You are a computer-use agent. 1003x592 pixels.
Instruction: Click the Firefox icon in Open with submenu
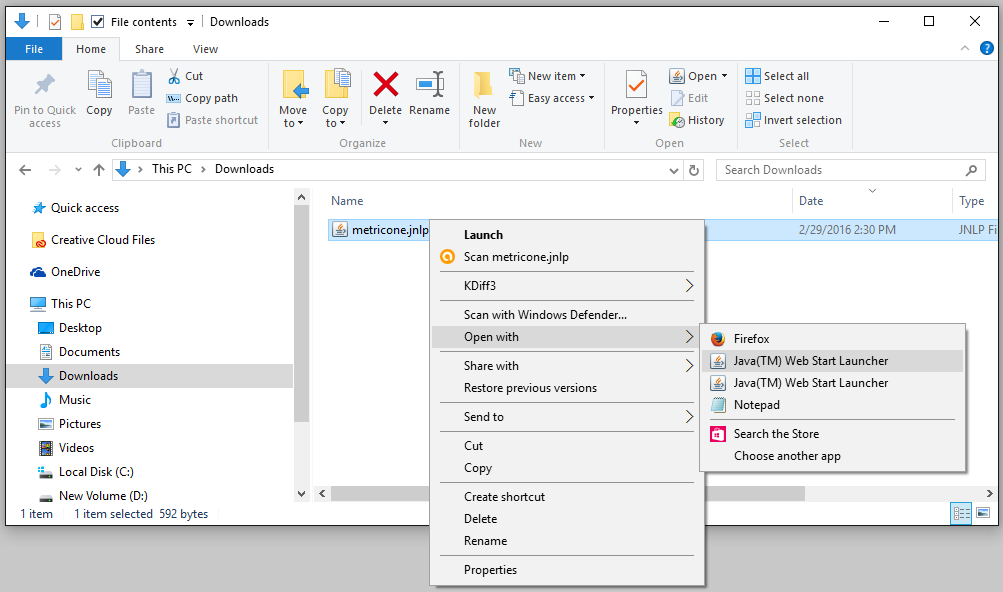tap(718, 339)
